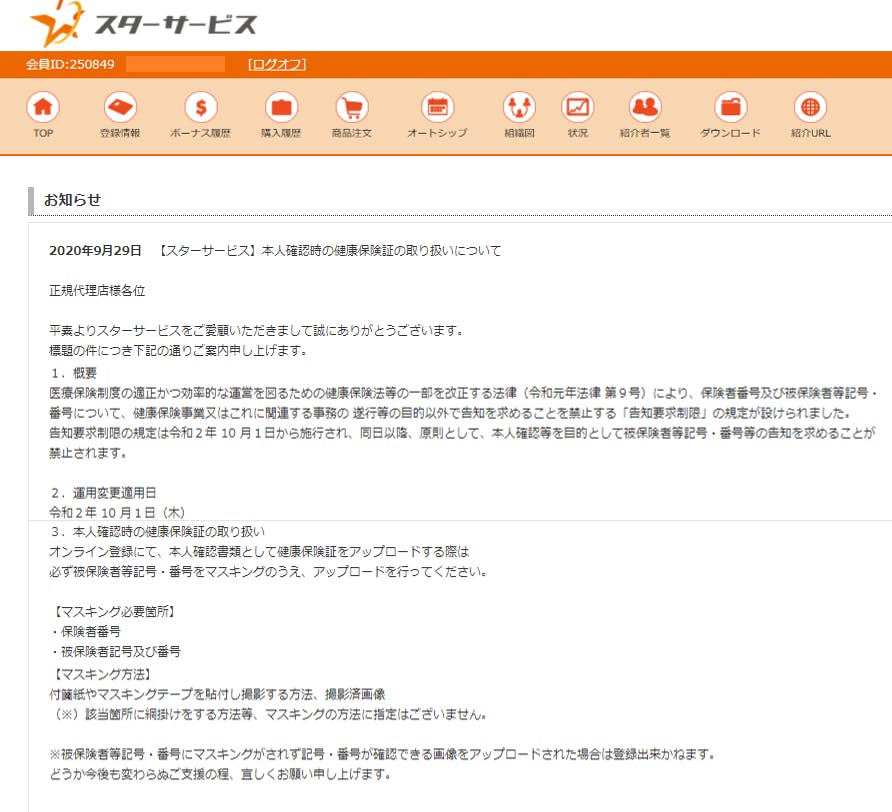Select the 状況 status graph icon

pyautogui.click(x=577, y=107)
